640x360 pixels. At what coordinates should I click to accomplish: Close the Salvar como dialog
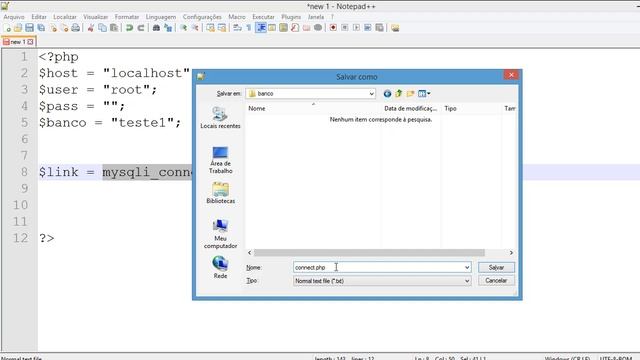511,75
